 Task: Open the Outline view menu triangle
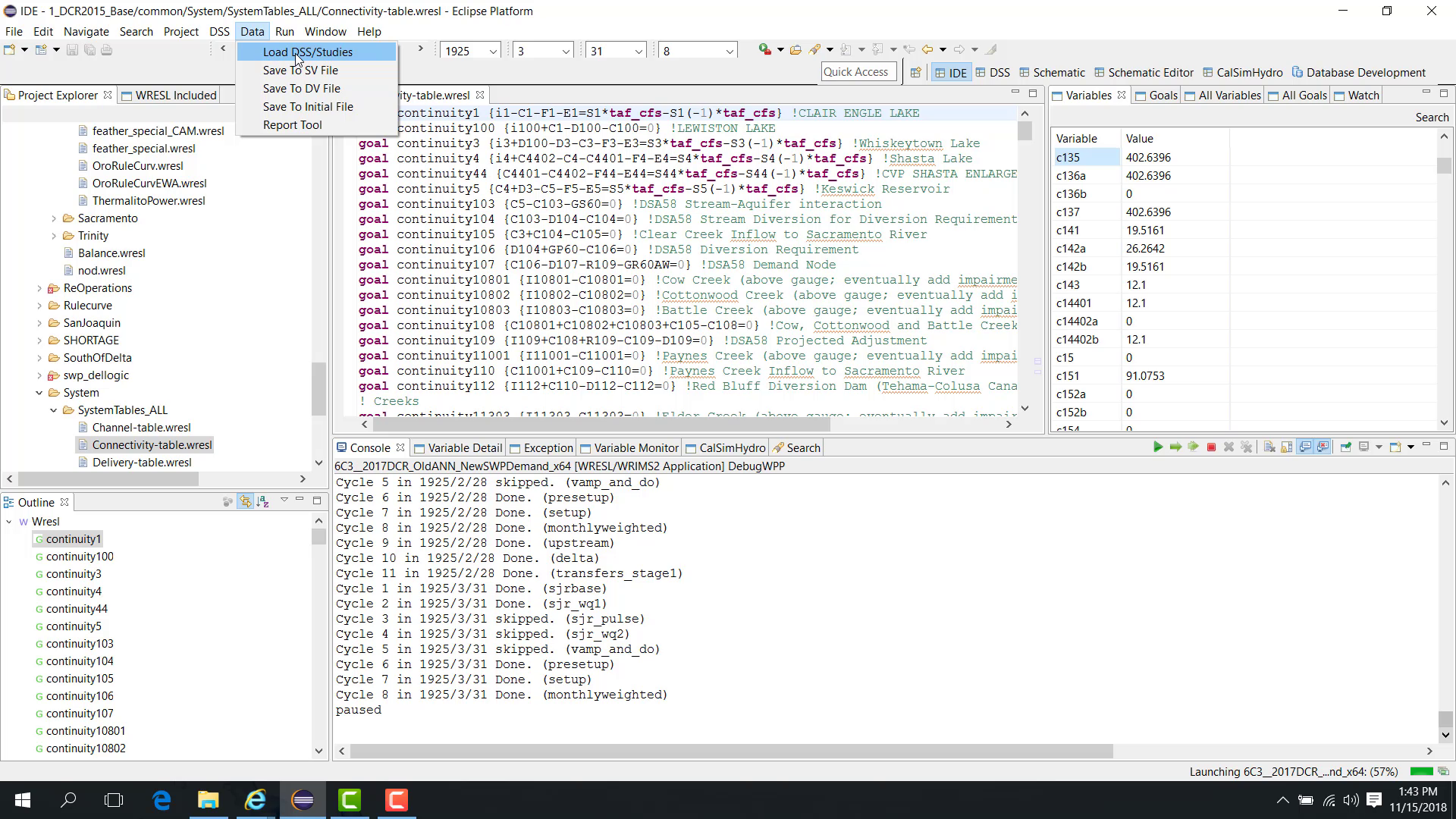click(x=284, y=500)
